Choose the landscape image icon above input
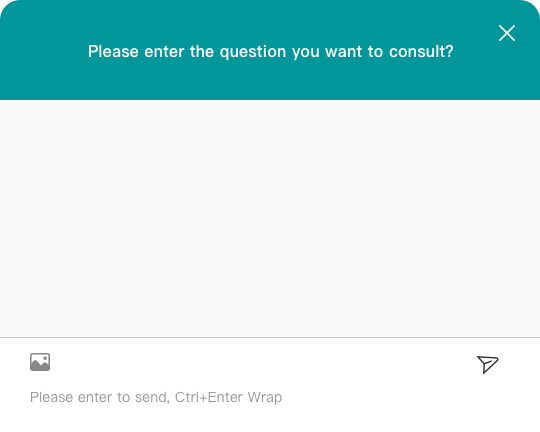 pos(40,362)
